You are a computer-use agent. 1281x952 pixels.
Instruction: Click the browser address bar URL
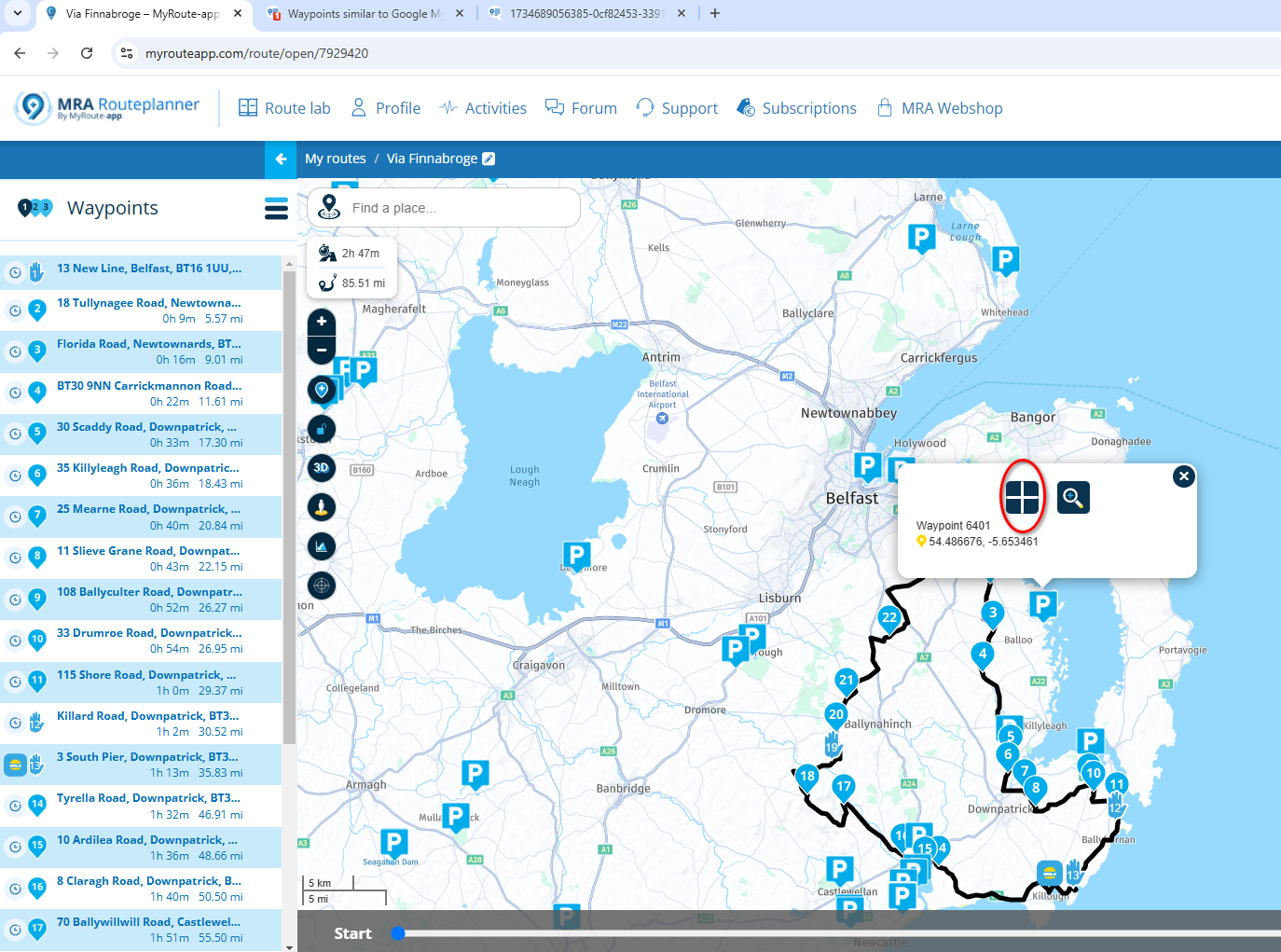256,53
